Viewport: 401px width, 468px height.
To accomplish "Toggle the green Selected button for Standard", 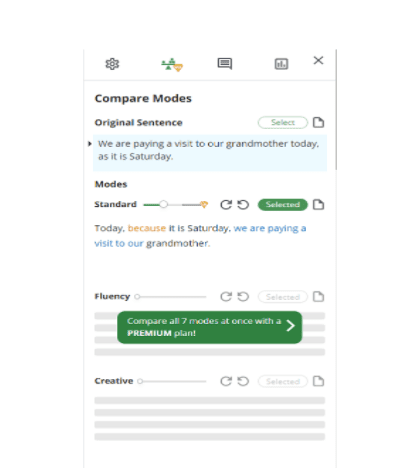I will 283,204.
